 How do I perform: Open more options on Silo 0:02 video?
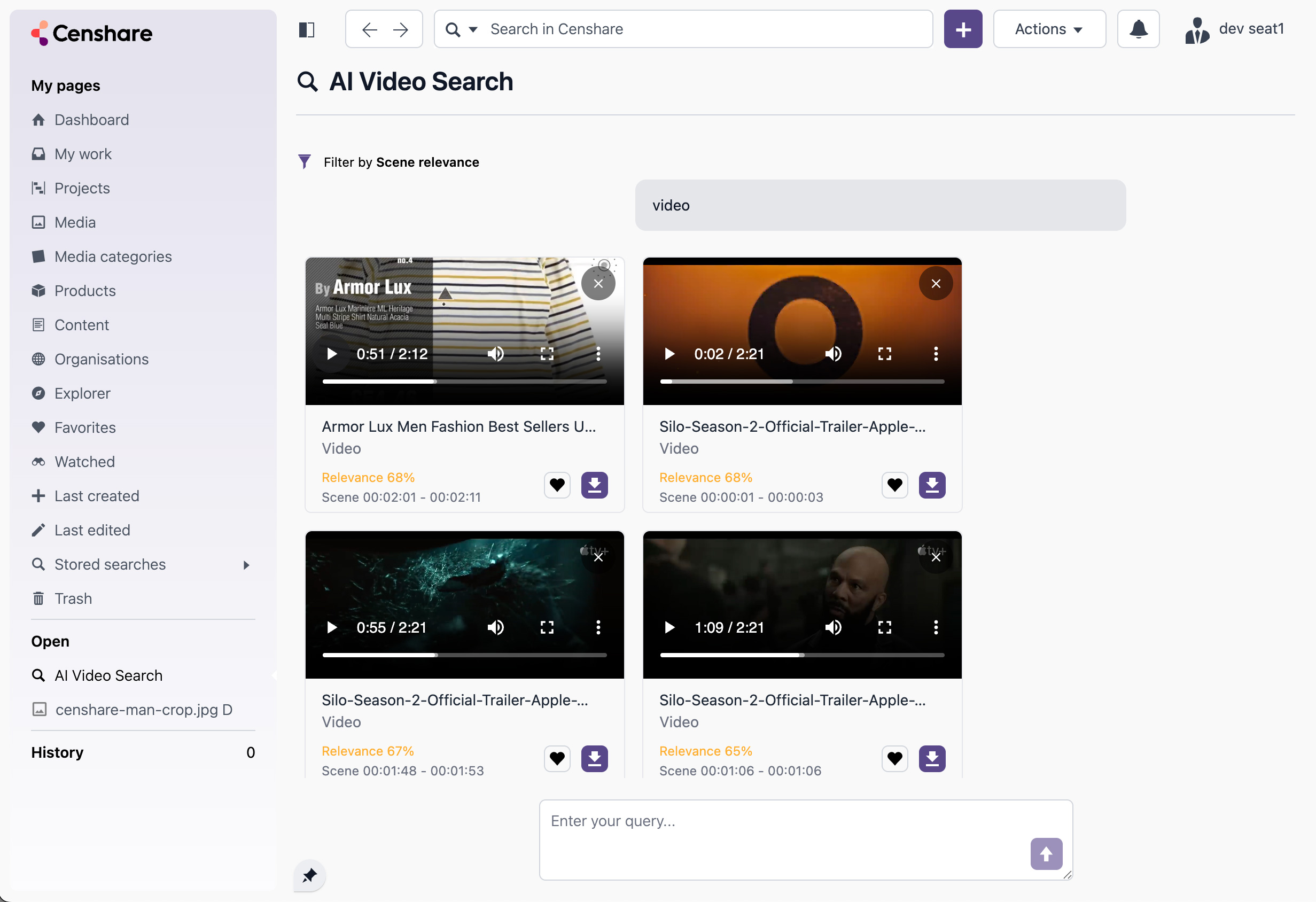click(936, 354)
